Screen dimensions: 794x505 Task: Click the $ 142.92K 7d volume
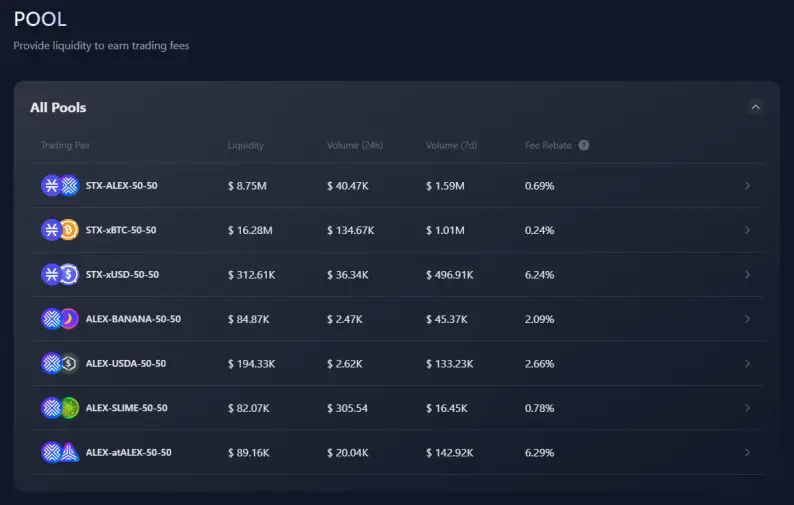click(450, 453)
